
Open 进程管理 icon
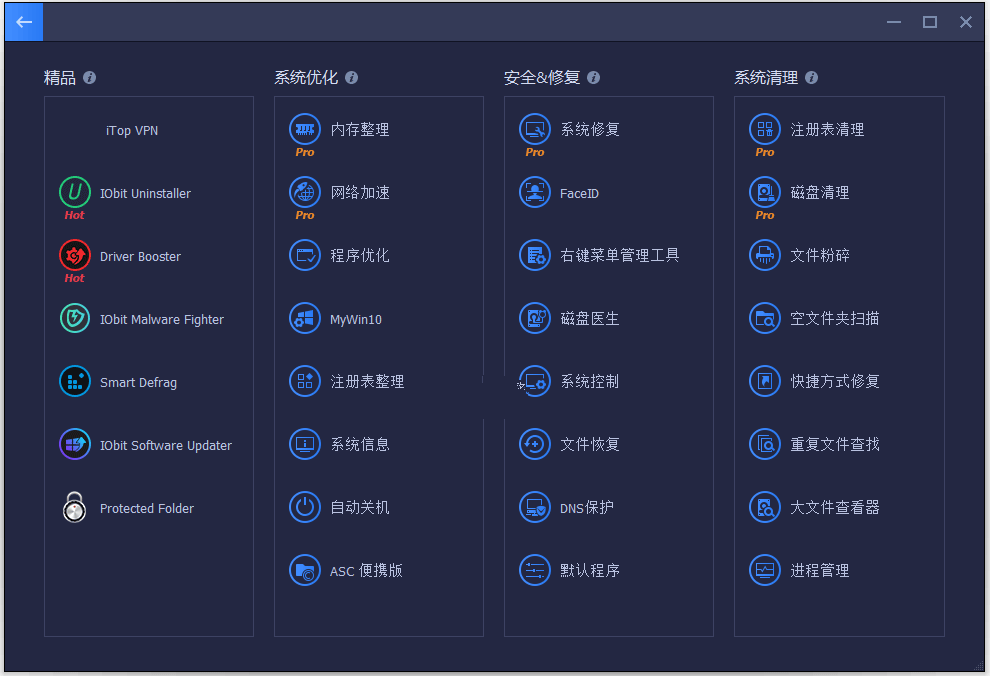click(765, 570)
